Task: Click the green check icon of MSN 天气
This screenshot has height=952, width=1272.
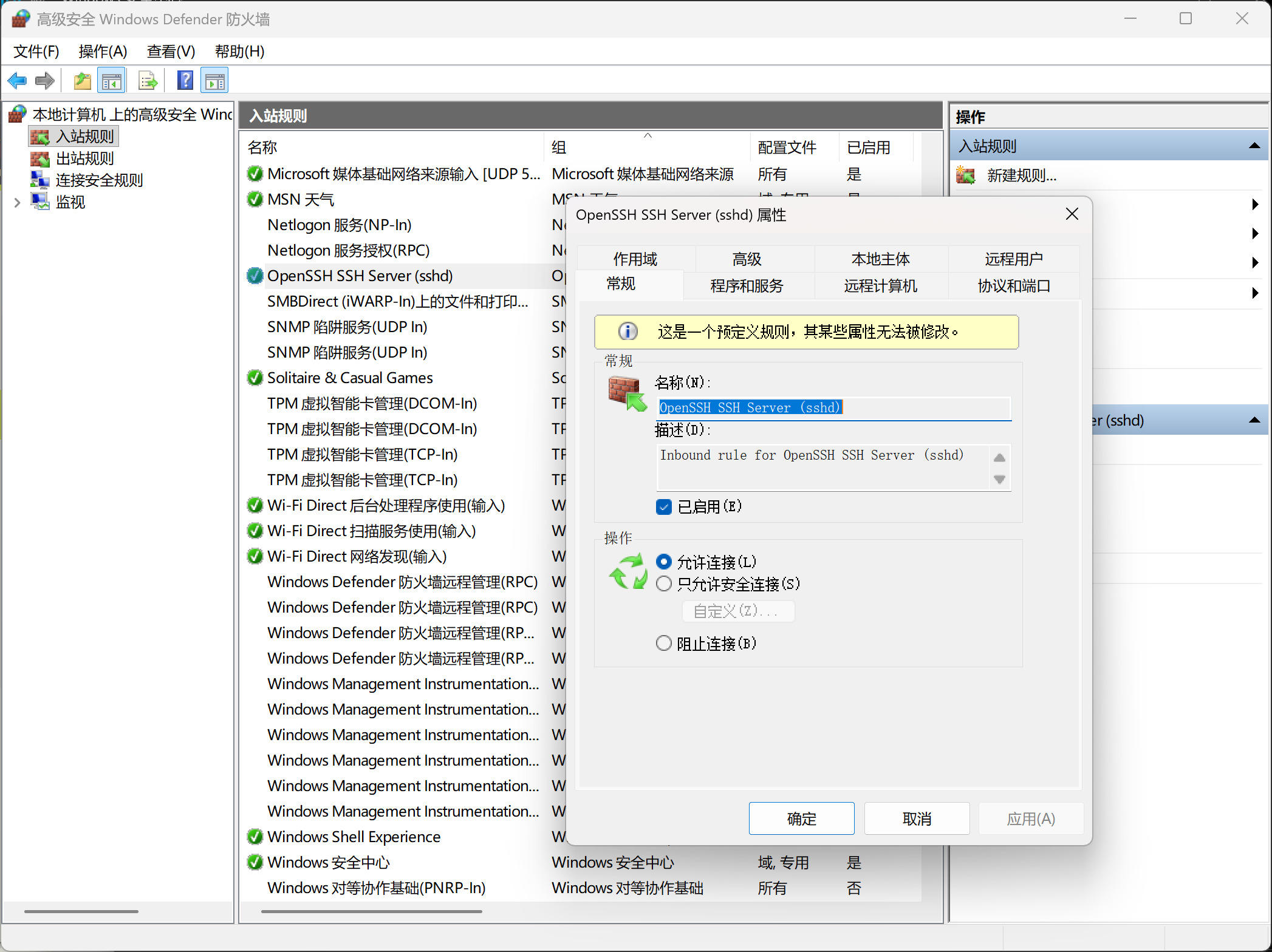Action: click(255, 199)
